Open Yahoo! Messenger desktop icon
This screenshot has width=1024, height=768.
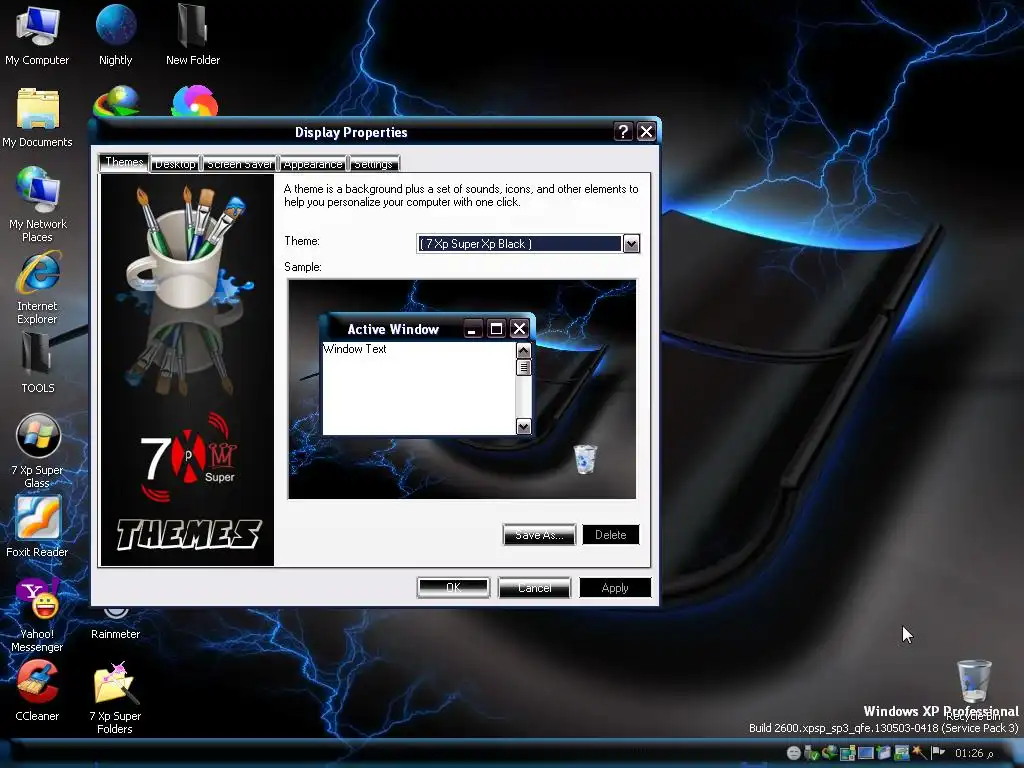click(x=37, y=615)
